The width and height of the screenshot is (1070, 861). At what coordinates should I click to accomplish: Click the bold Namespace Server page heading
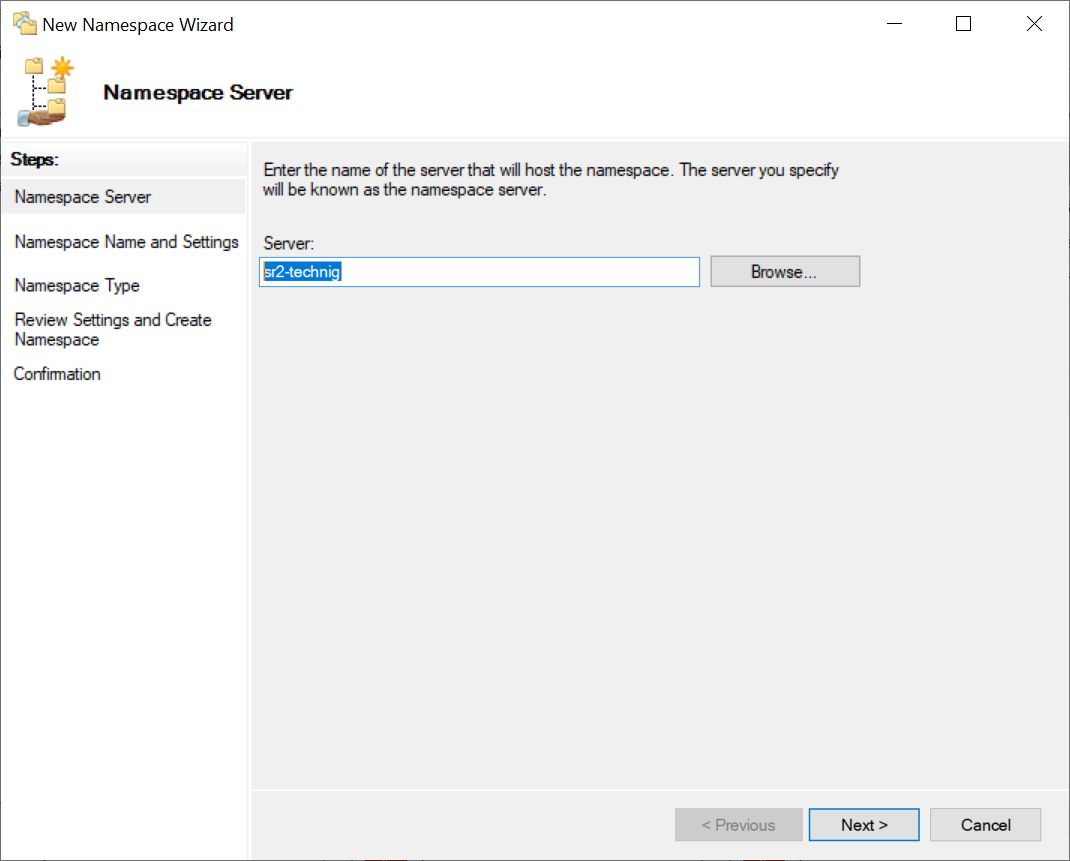click(198, 93)
